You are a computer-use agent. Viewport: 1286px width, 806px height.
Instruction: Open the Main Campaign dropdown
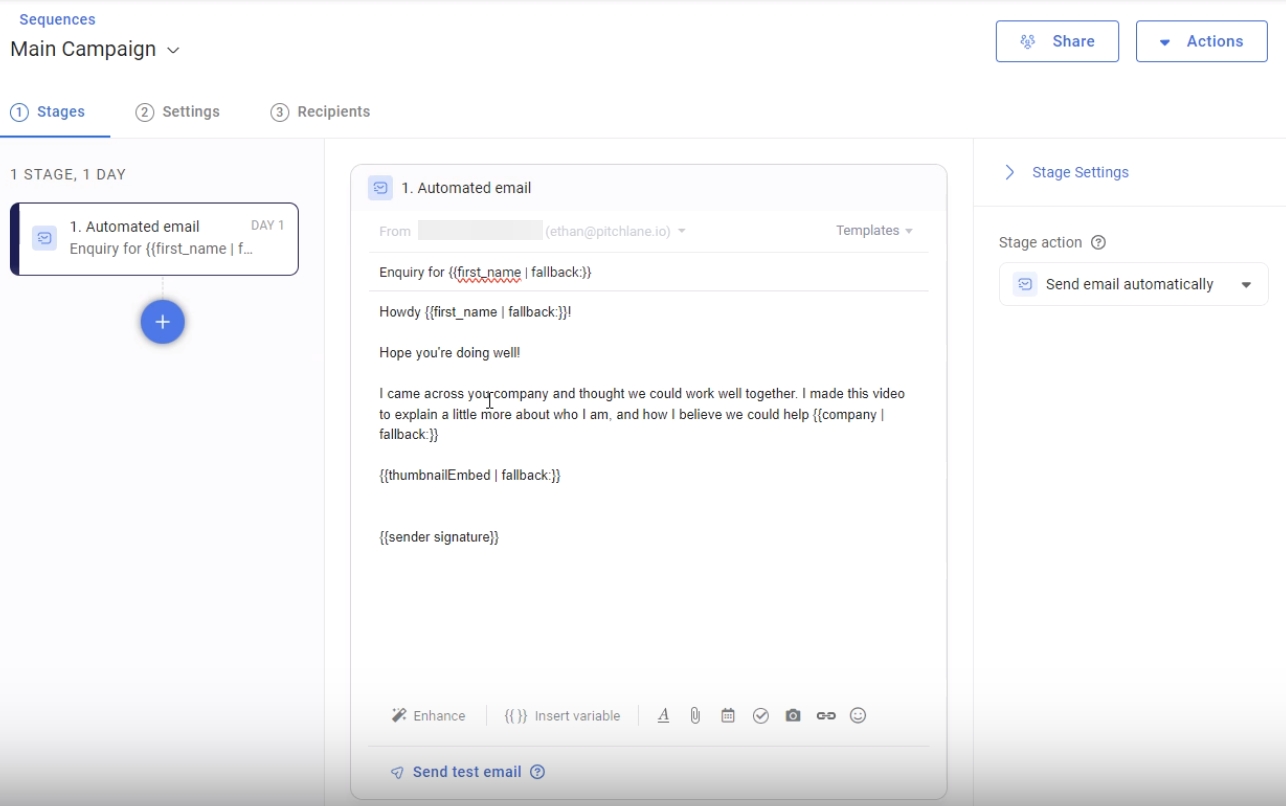(173, 50)
